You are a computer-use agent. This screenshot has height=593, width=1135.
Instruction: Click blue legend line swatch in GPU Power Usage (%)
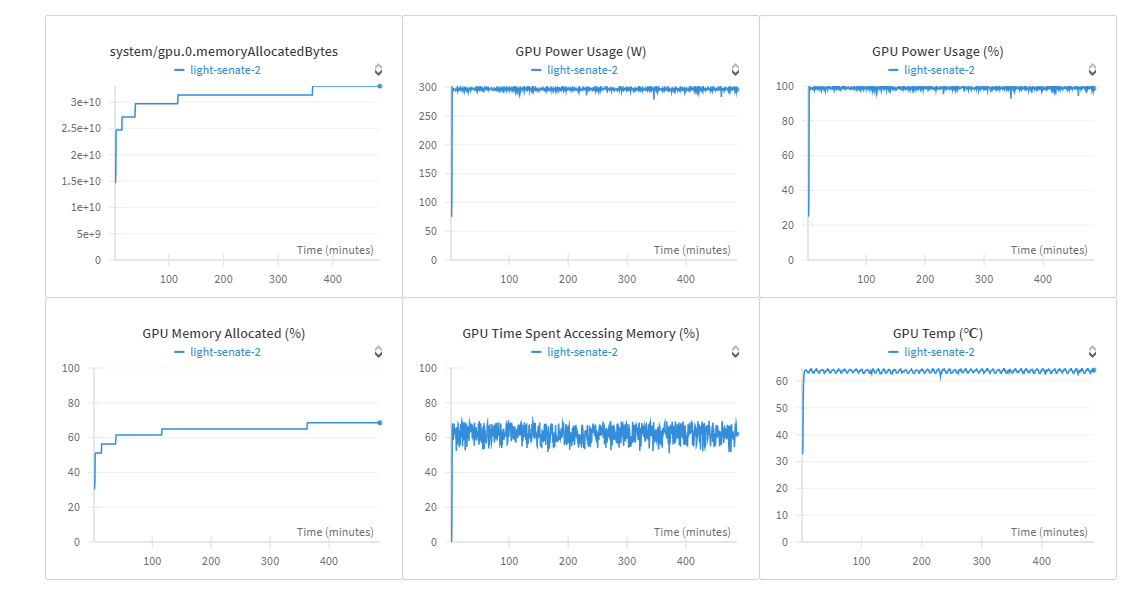[x=893, y=70]
